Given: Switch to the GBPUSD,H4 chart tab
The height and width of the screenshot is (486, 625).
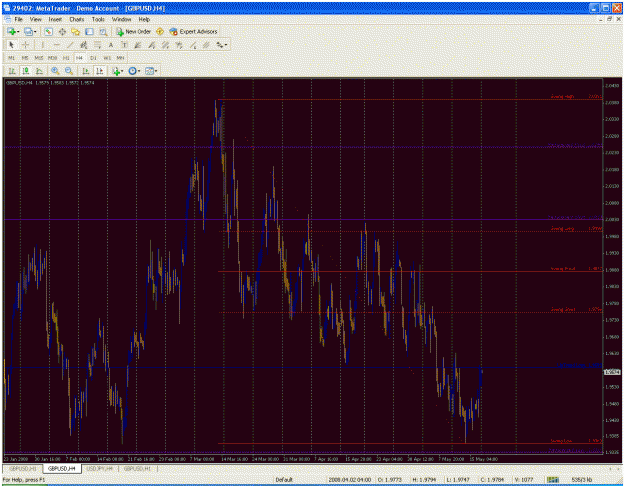Looking at the screenshot, I should [62, 469].
